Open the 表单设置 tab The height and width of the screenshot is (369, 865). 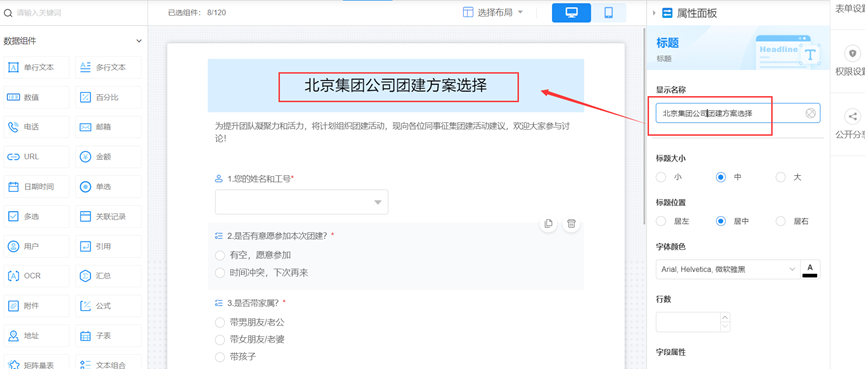[850, 8]
